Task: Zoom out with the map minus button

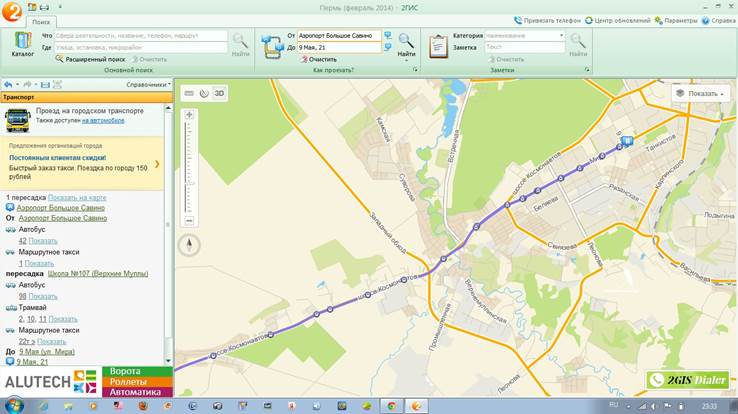Action: click(x=189, y=220)
